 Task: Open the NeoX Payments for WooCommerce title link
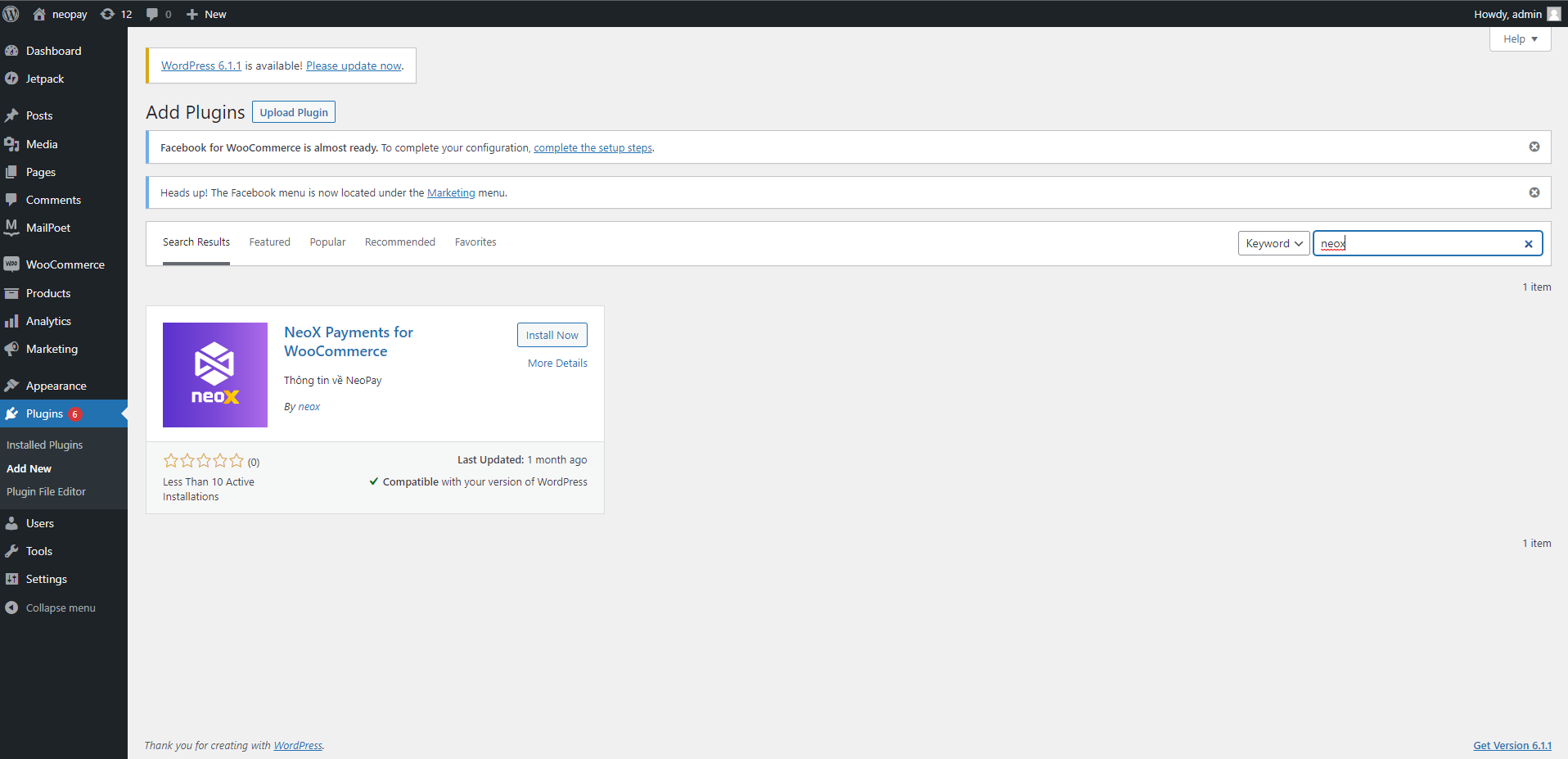(349, 341)
